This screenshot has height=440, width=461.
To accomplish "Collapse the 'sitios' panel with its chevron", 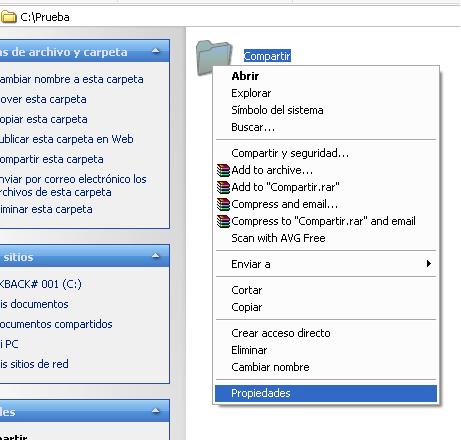I will pos(156,256).
